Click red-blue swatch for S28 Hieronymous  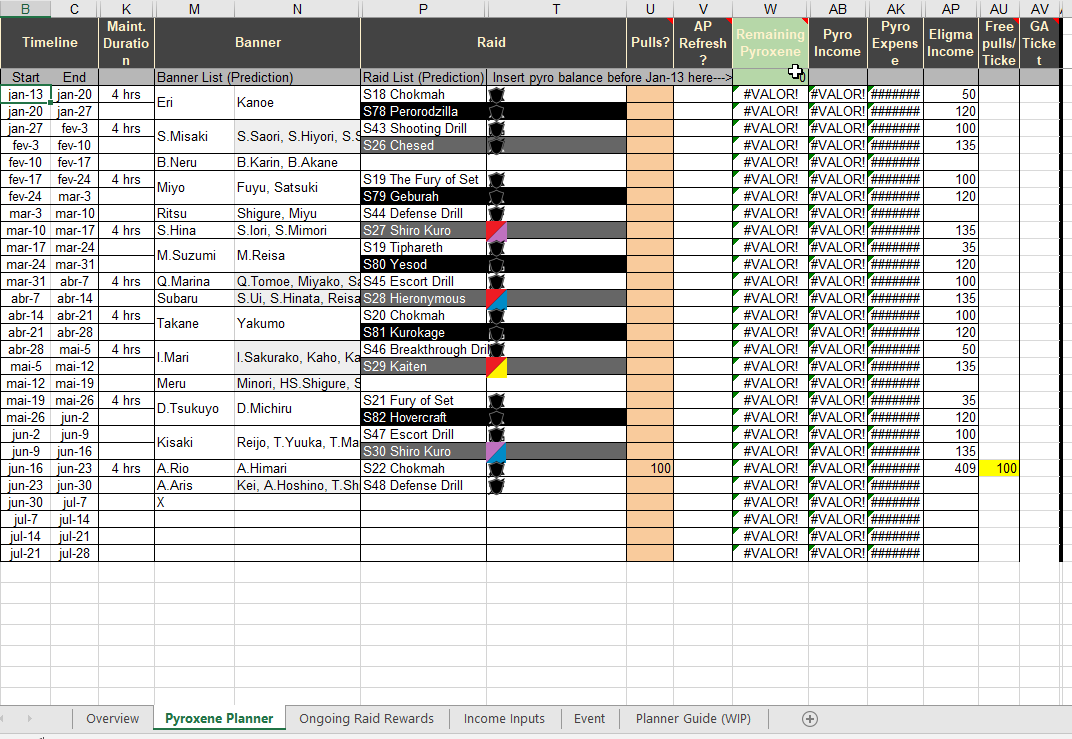[x=496, y=299]
